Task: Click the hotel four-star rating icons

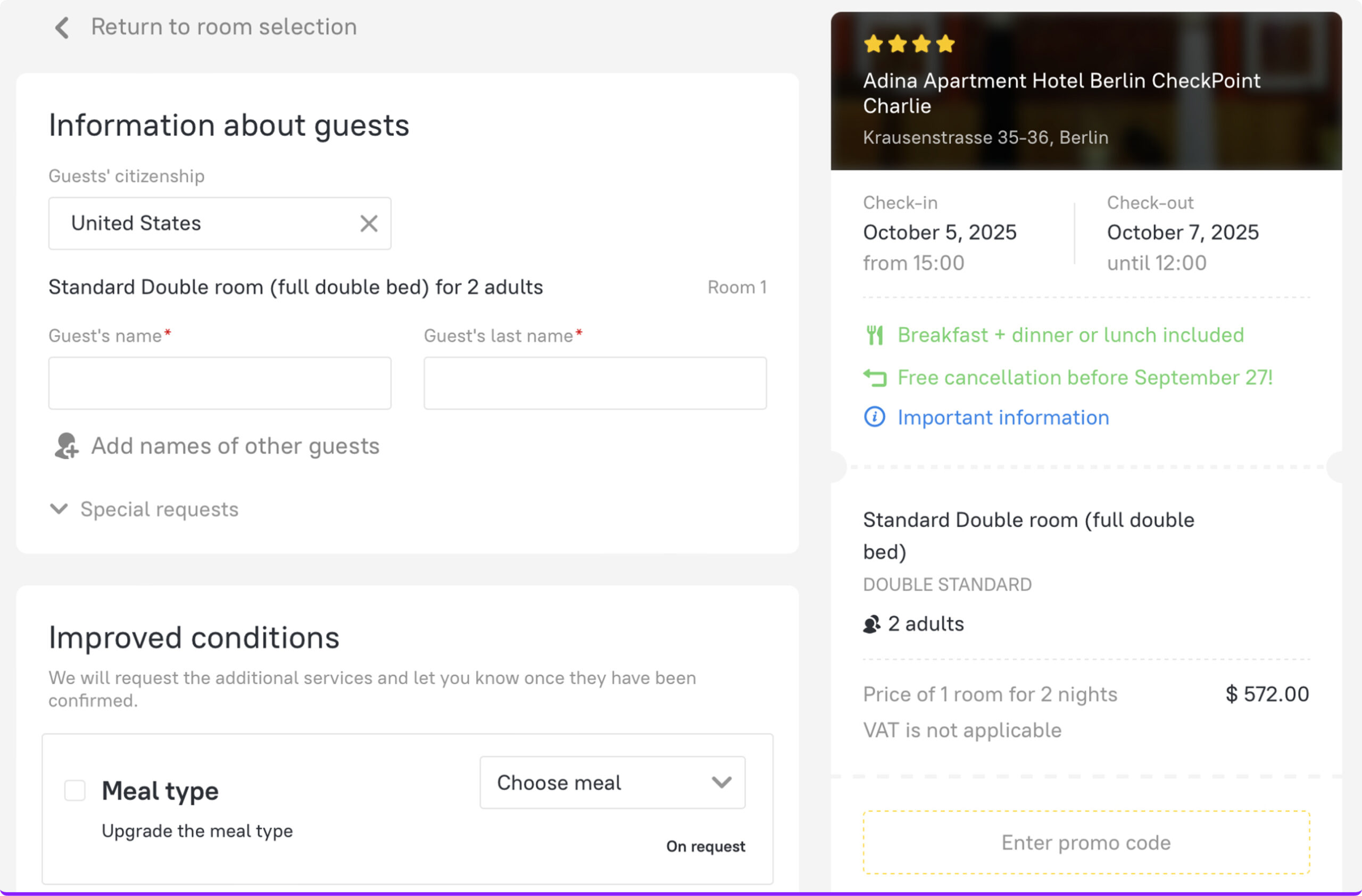Action: (x=909, y=44)
